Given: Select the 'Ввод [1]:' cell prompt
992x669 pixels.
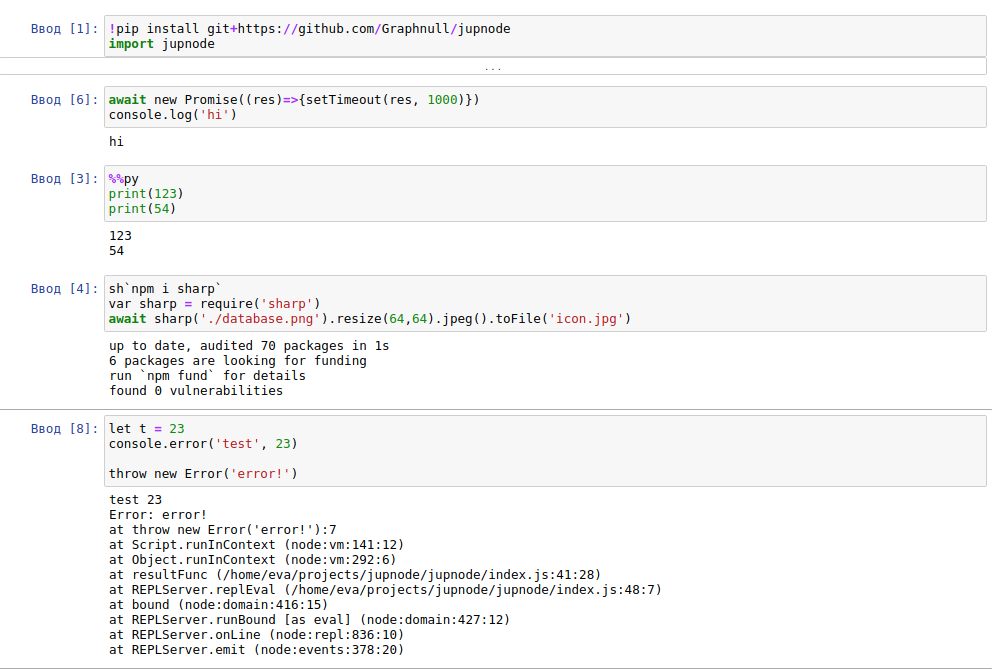Looking at the screenshot, I should [65, 29].
